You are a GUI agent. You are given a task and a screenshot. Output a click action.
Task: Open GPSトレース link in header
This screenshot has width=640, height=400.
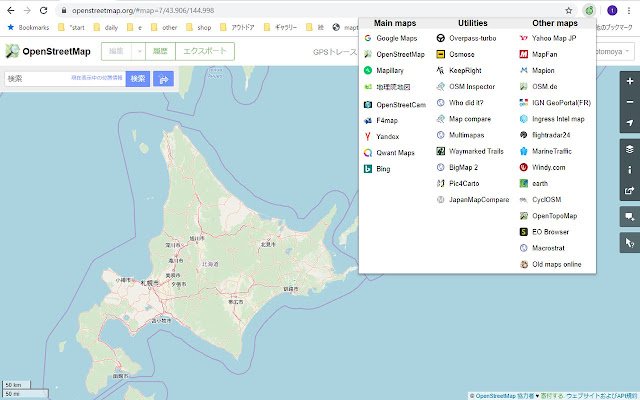click(x=335, y=52)
